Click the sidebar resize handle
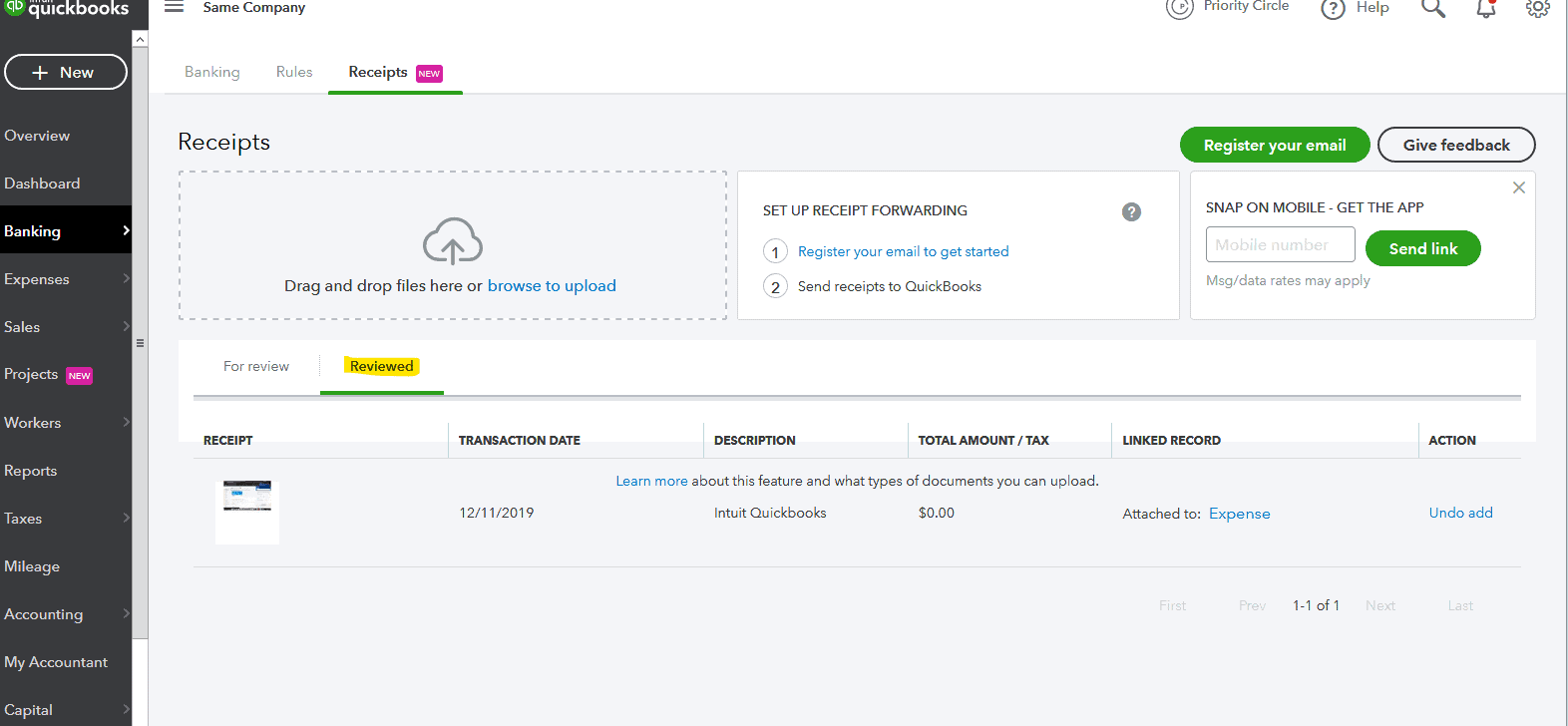Viewport: 1568px width, 726px height. (140, 343)
